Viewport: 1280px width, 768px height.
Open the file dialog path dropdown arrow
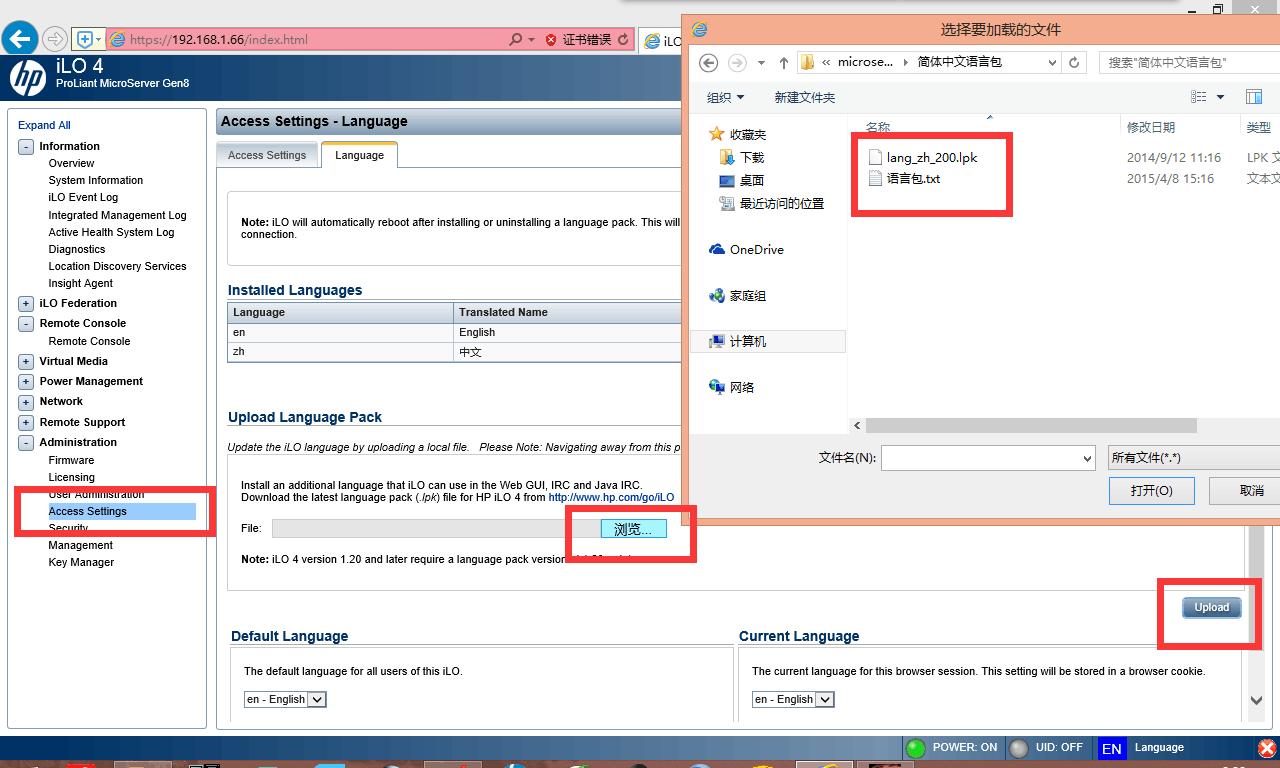coord(1052,62)
